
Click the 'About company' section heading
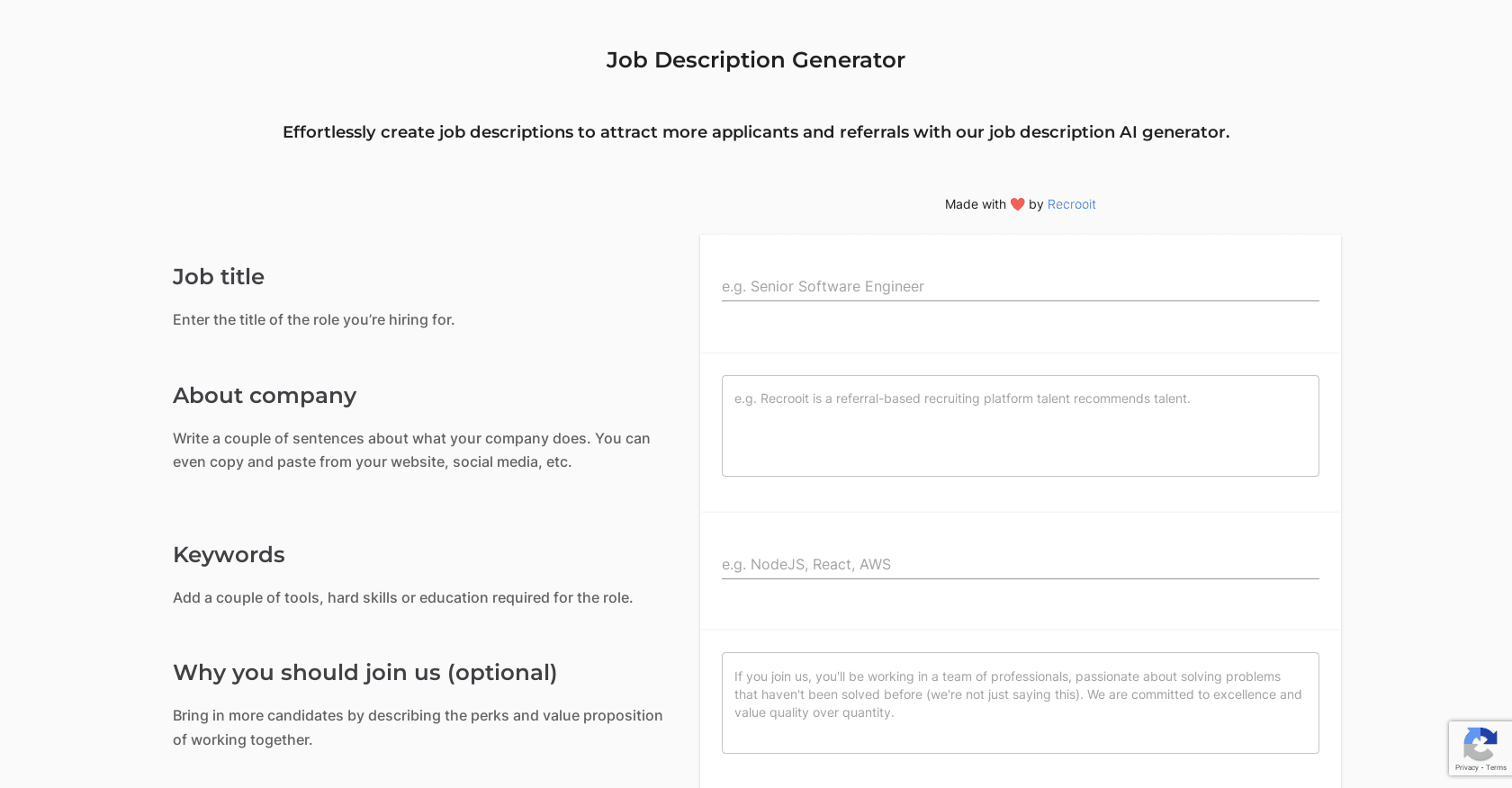264,395
